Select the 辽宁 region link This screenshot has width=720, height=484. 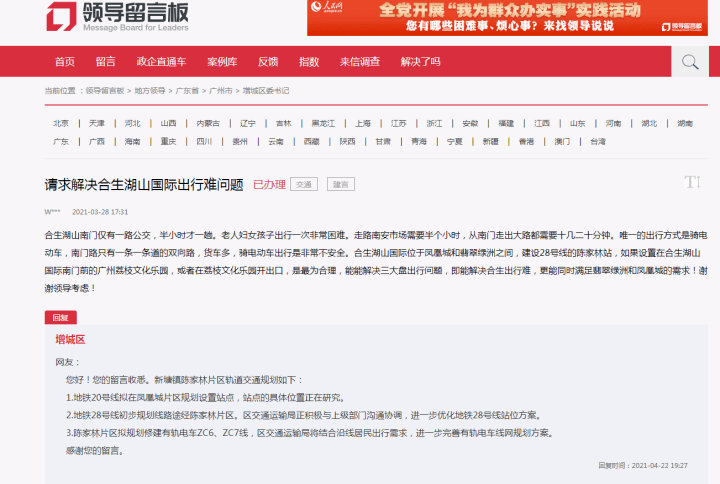248,124
